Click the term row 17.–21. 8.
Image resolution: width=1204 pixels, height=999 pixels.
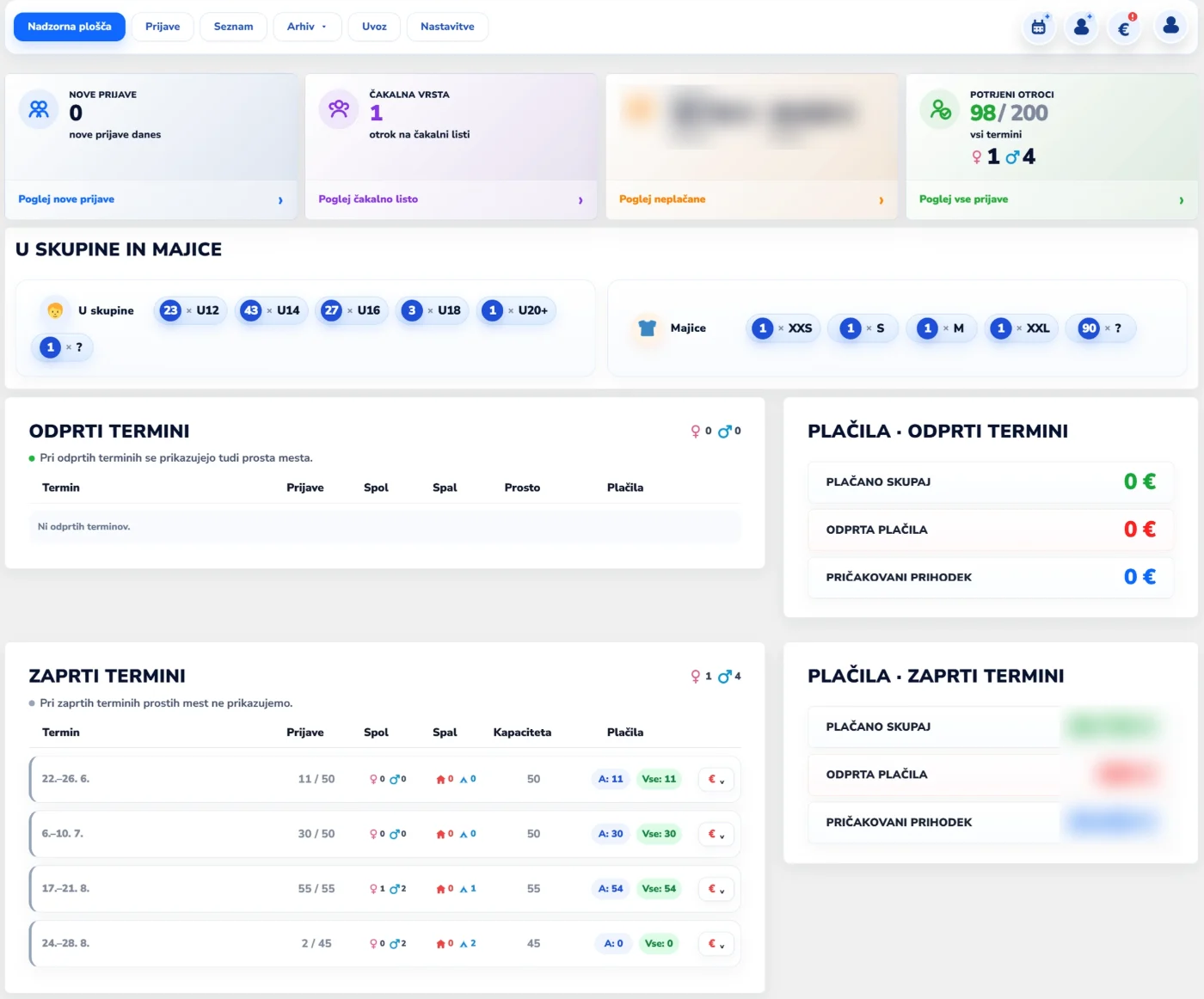tap(385, 889)
